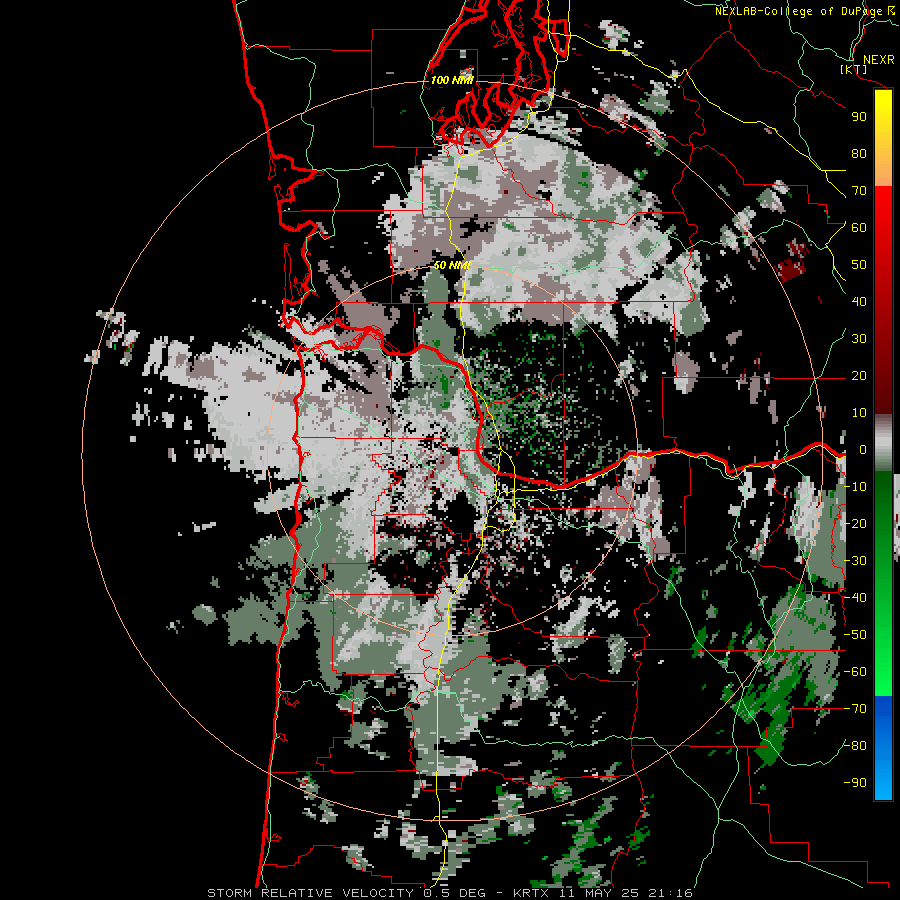Click the -40 scale label
900x900 pixels.
click(x=855, y=598)
